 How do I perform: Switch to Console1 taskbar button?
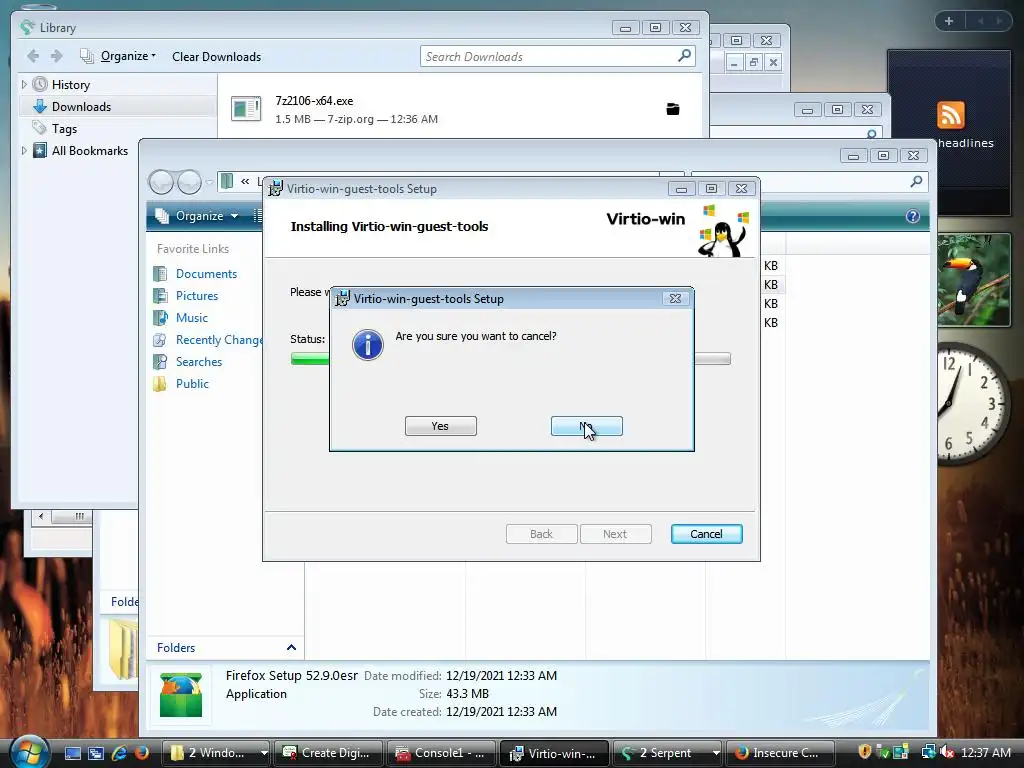[441, 753]
